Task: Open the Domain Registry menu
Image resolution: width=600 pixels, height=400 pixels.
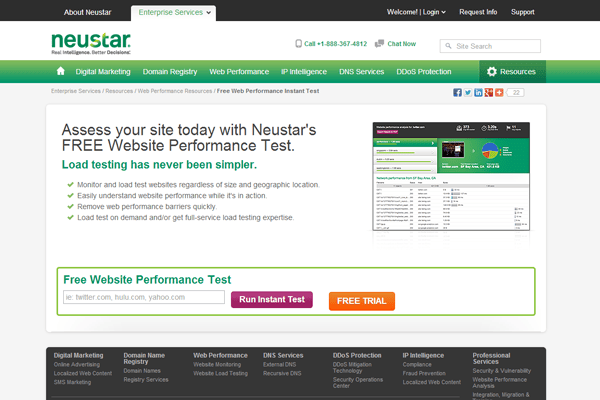Action: [170, 72]
